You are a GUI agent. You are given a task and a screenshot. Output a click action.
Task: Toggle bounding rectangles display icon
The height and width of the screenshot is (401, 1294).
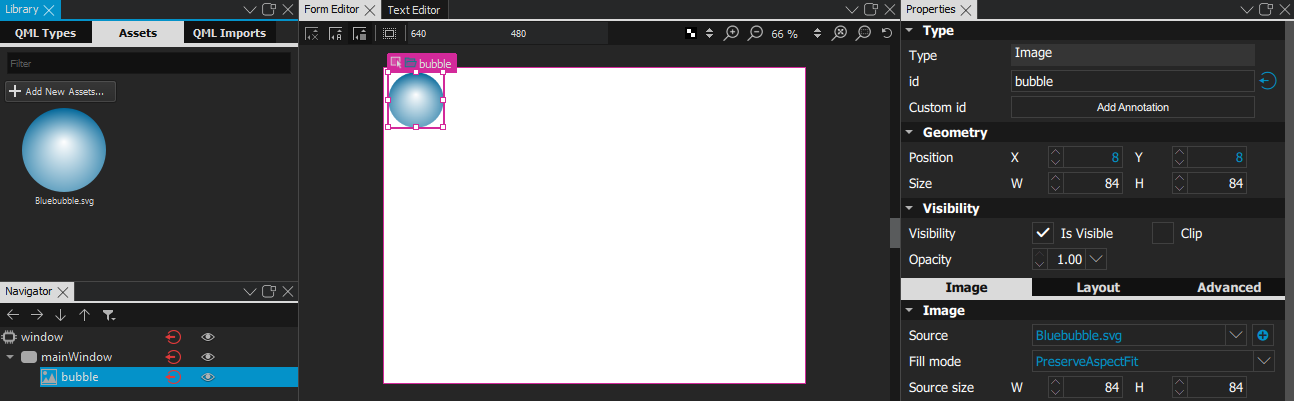pyautogui.click(x=389, y=33)
